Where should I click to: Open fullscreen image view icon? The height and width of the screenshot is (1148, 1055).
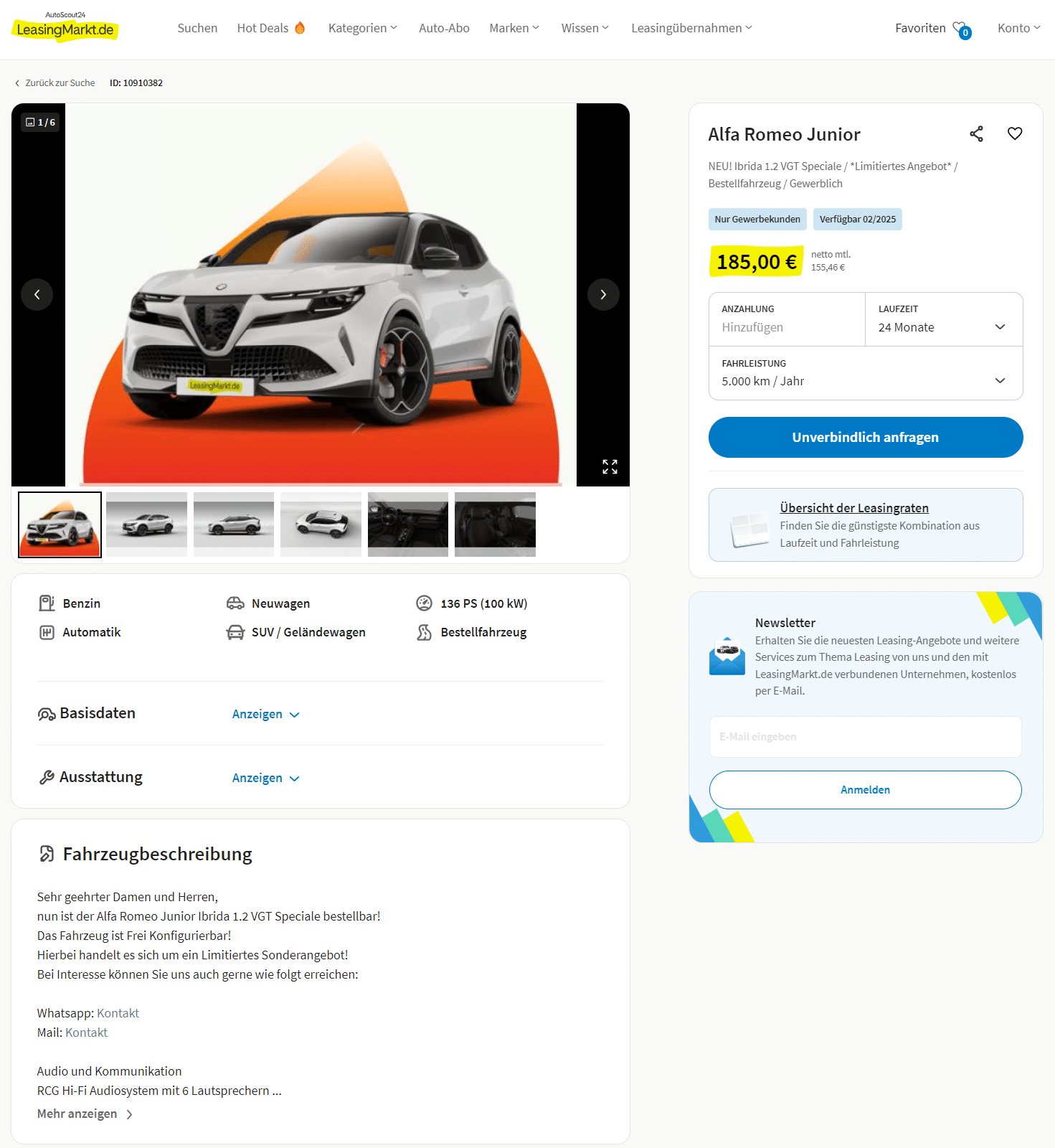[x=610, y=467]
